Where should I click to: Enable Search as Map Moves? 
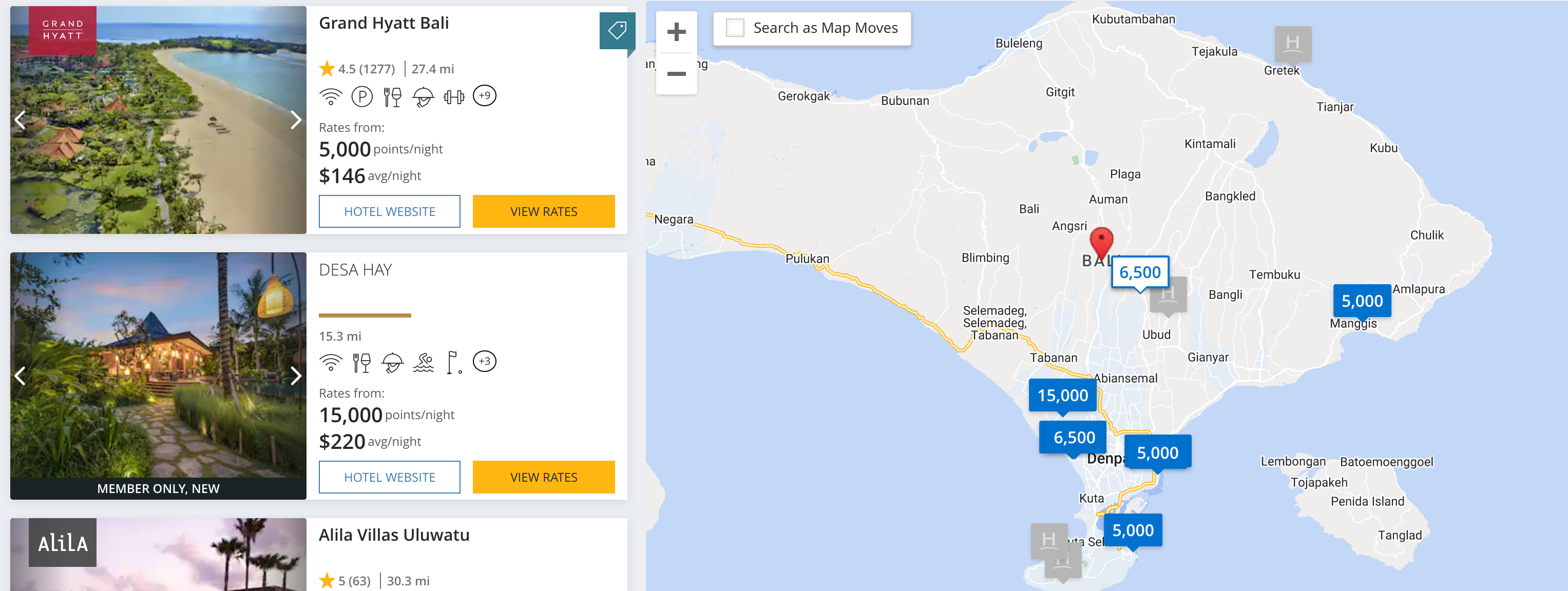(735, 27)
